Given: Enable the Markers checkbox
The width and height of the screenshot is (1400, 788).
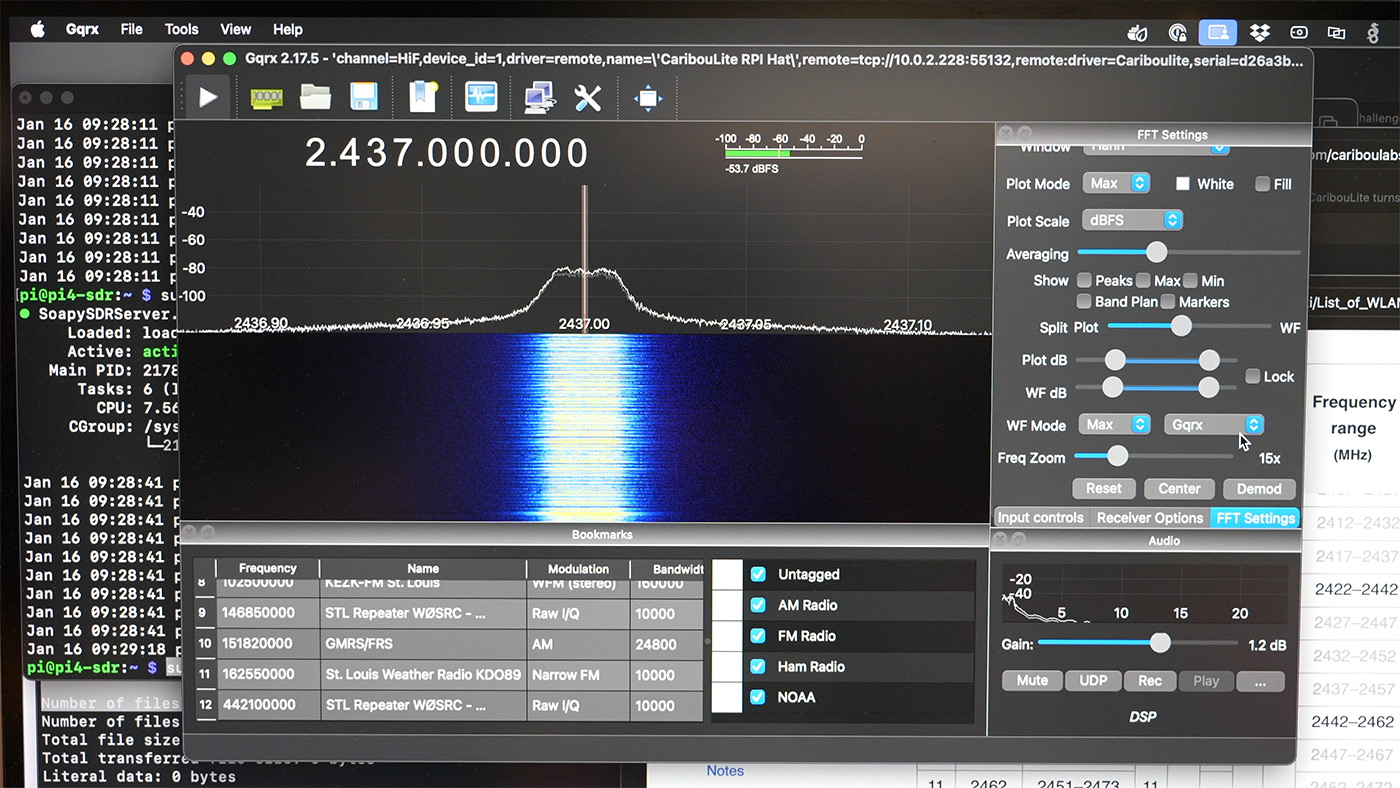Looking at the screenshot, I should point(1167,302).
